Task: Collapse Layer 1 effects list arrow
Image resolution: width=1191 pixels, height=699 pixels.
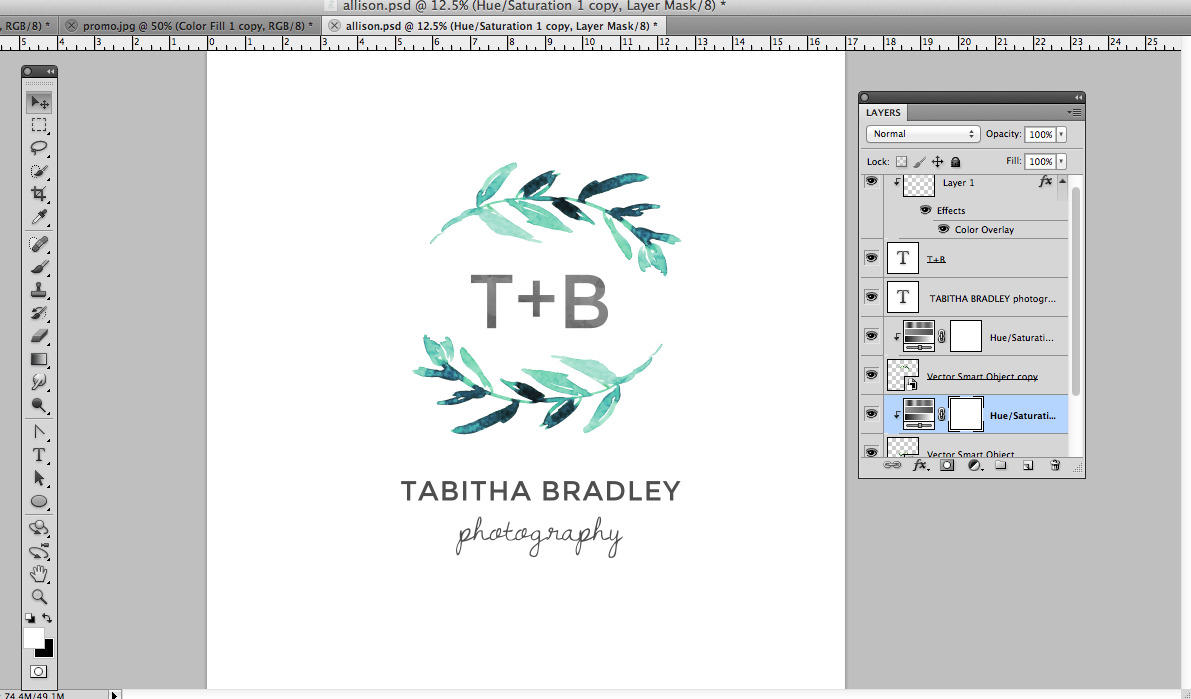Action: pyautogui.click(x=1062, y=181)
